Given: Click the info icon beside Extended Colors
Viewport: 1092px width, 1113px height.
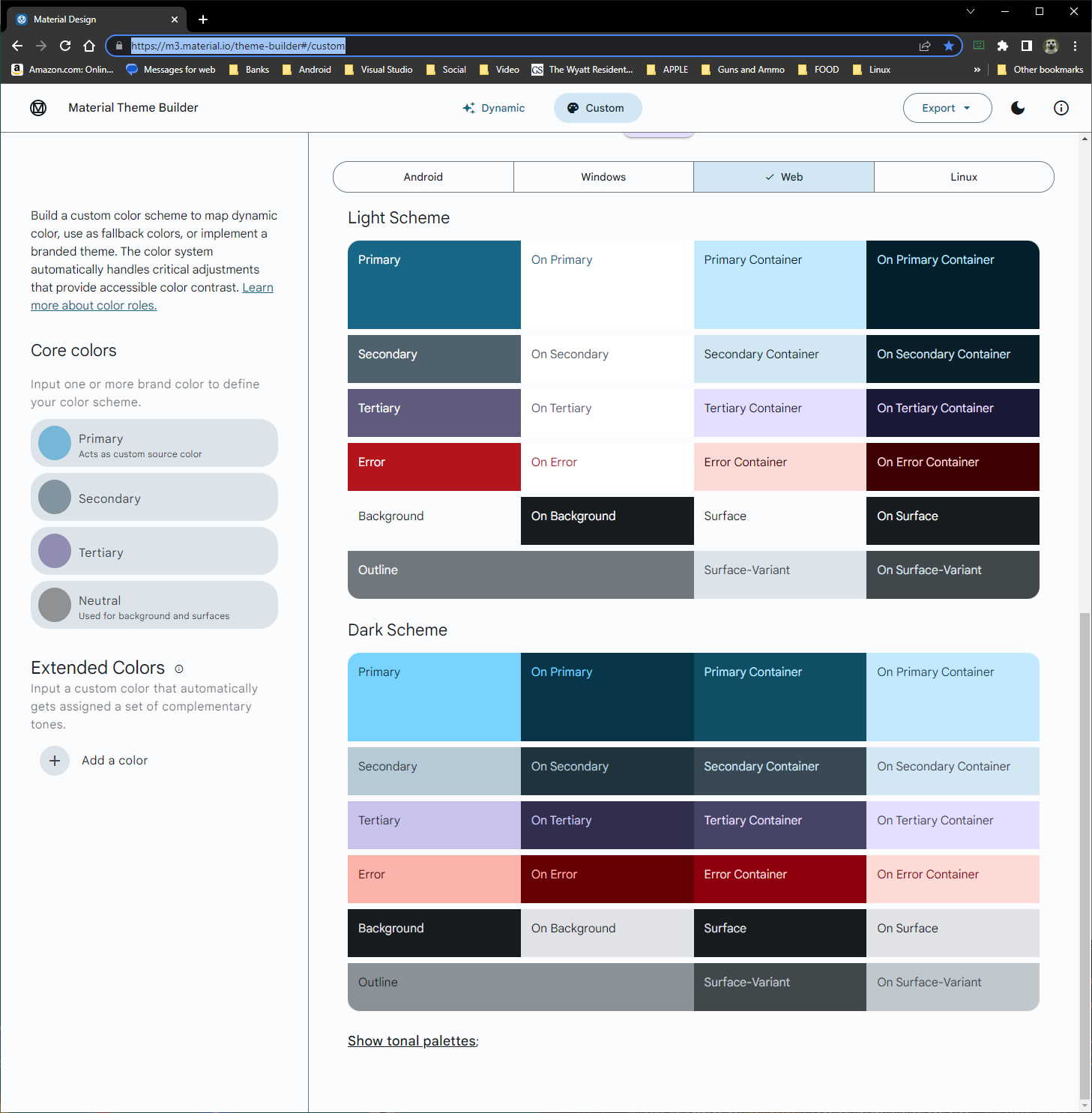Looking at the screenshot, I should (179, 669).
